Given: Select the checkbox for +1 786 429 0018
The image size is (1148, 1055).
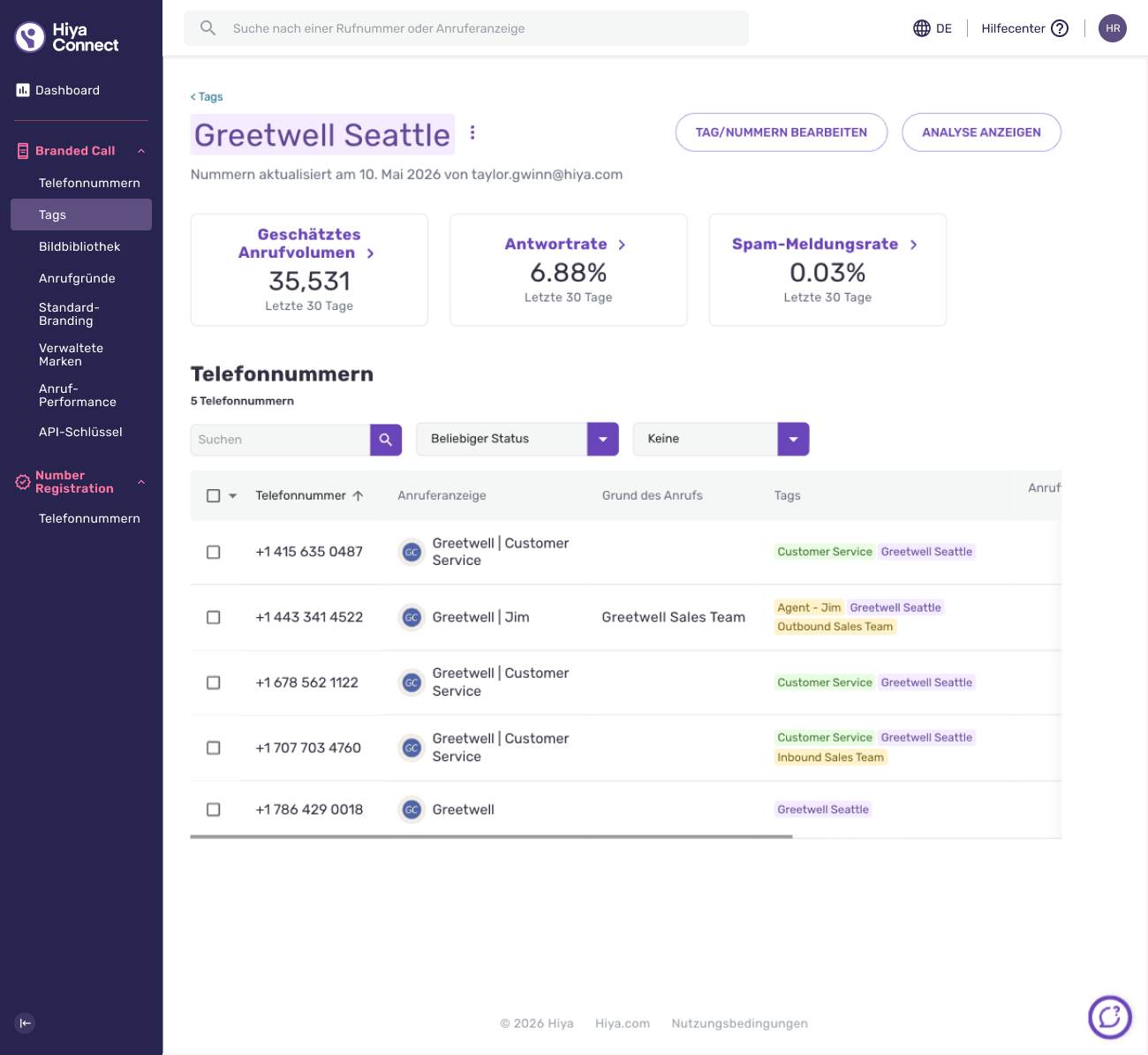Looking at the screenshot, I should [x=213, y=810].
